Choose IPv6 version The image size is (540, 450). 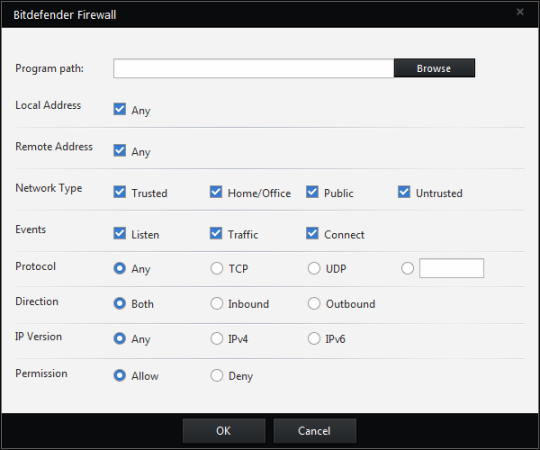(x=314, y=338)
